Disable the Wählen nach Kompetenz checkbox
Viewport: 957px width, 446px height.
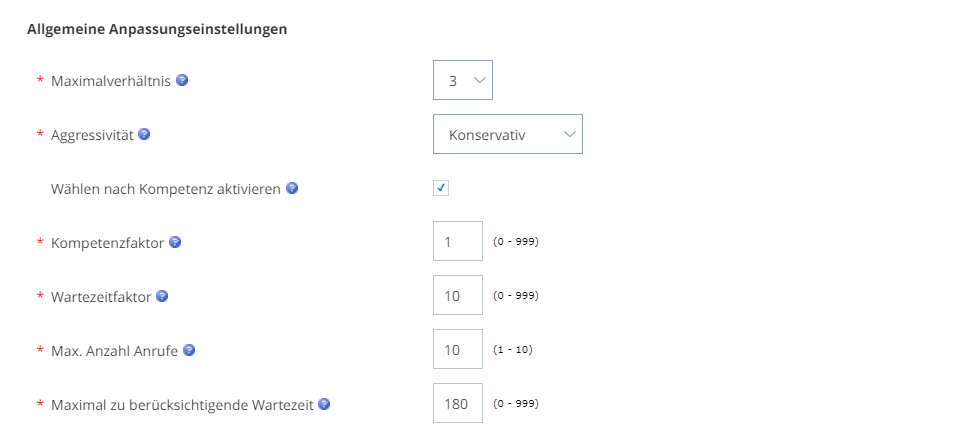[441, 188]
